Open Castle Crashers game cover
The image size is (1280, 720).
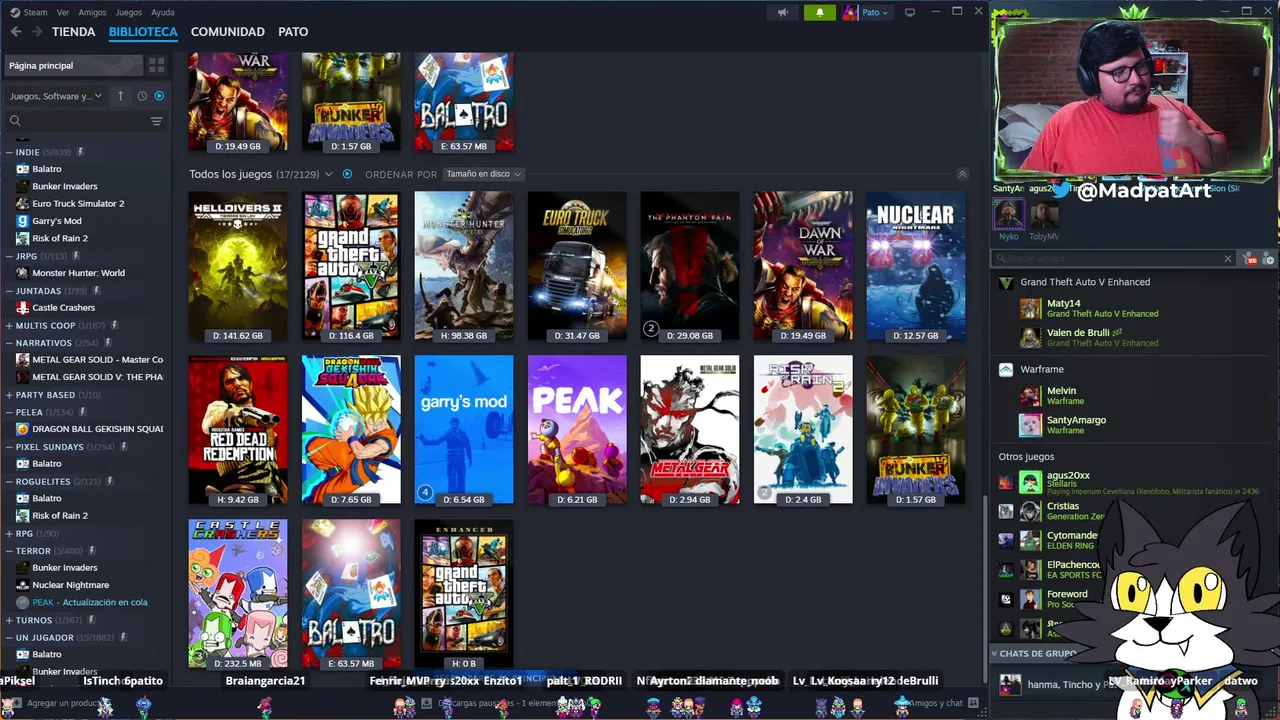coord(238,593)
